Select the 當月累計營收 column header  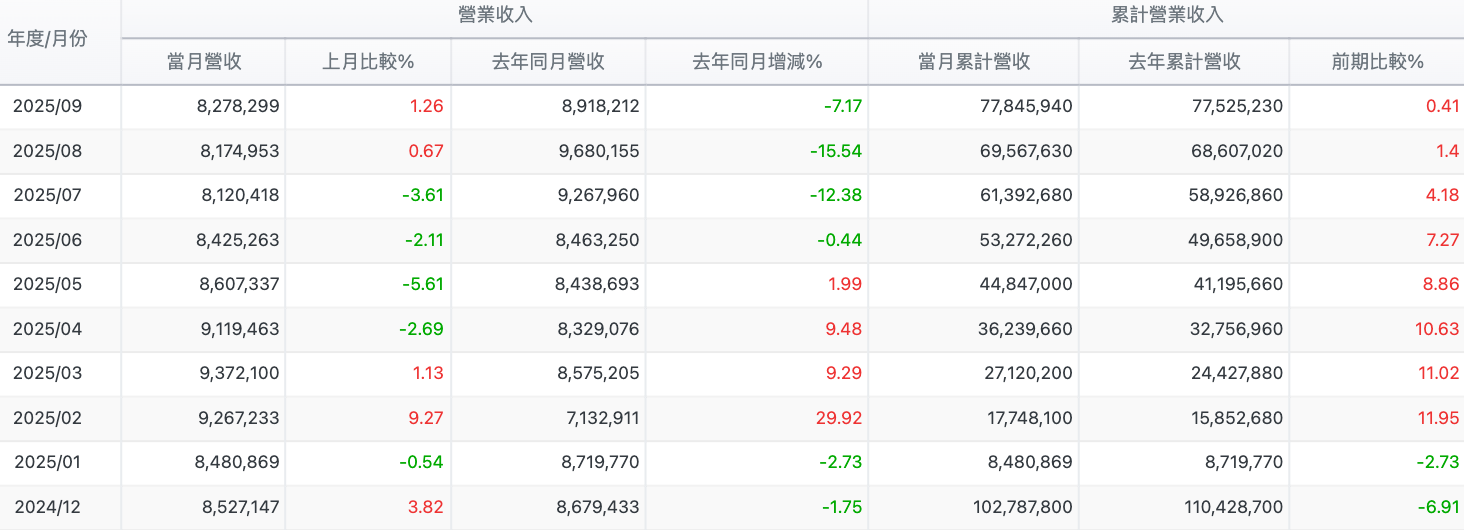pyautogui.click(x=974, y=62)
